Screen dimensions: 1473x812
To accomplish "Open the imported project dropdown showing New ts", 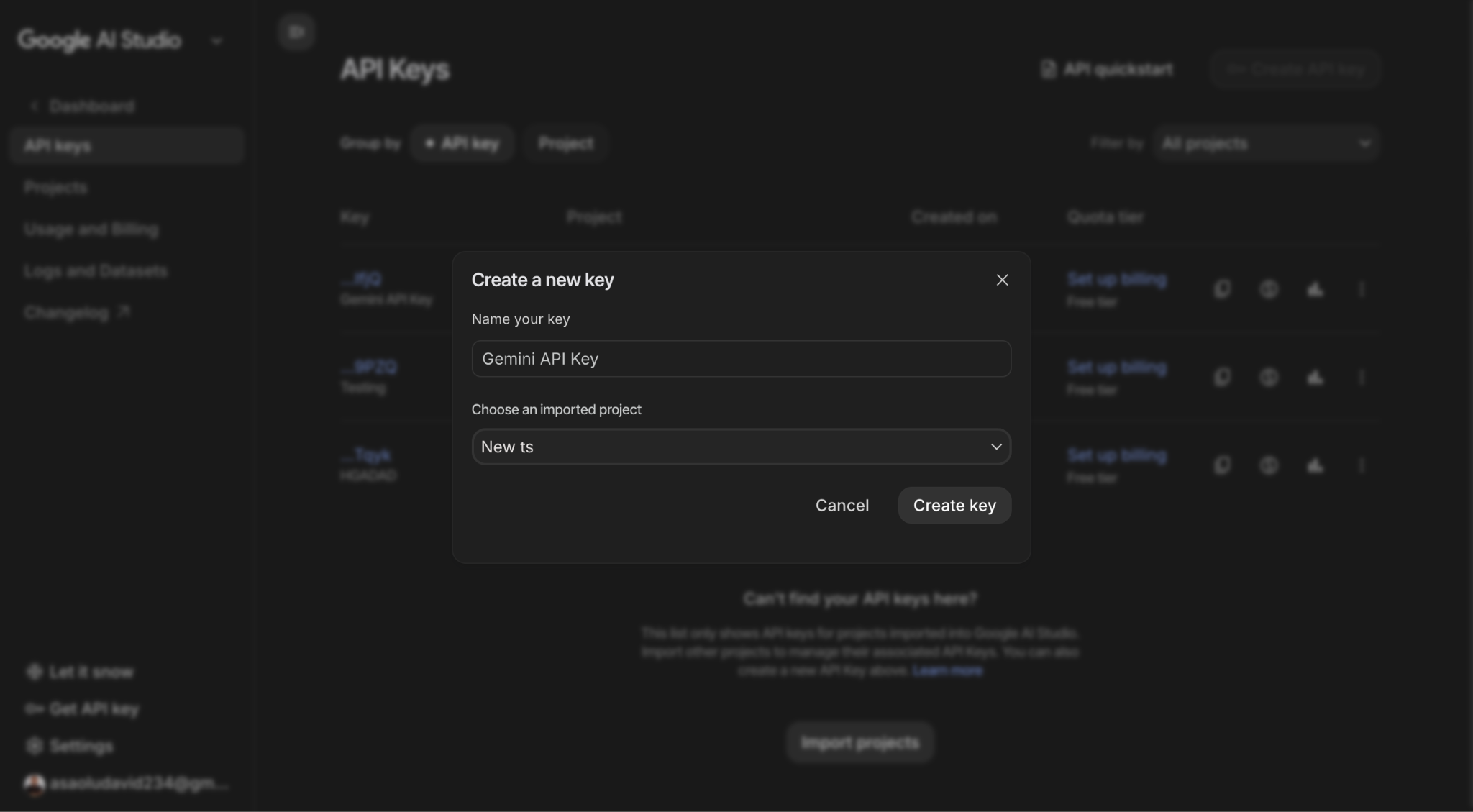I will tap(741, 447).
